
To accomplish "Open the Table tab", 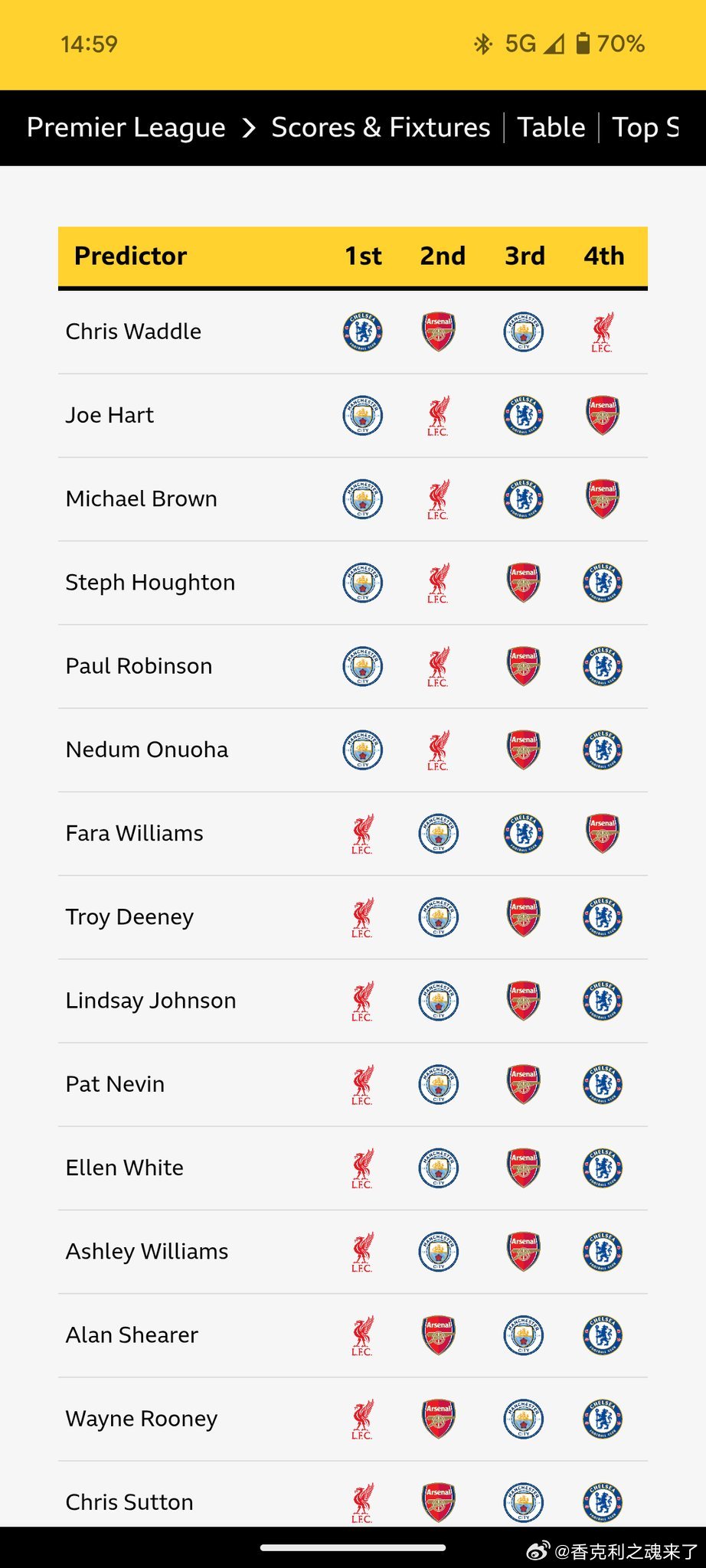I will tap(551, 127).
